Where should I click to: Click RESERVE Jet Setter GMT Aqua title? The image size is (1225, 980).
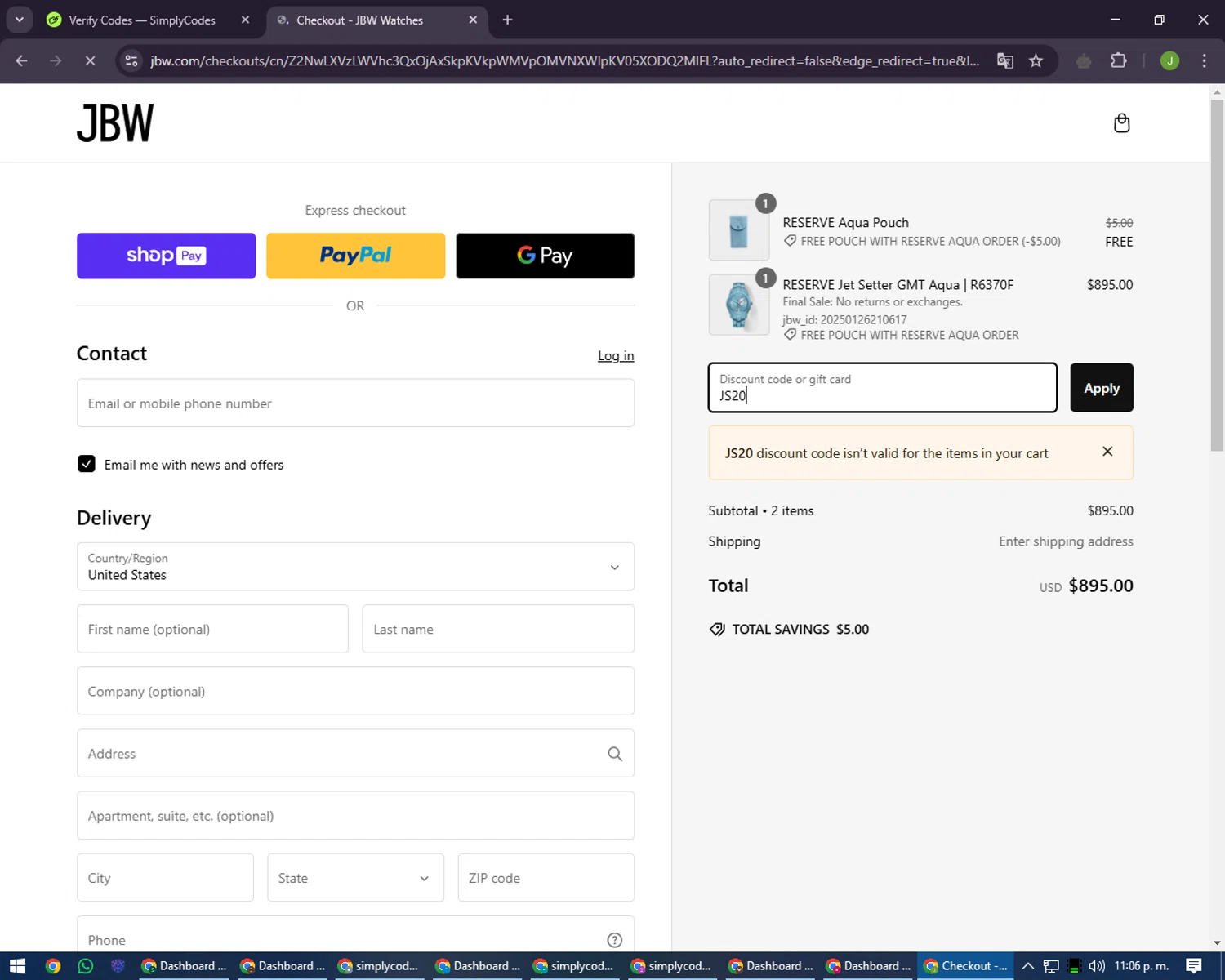(x=898, y=285)
